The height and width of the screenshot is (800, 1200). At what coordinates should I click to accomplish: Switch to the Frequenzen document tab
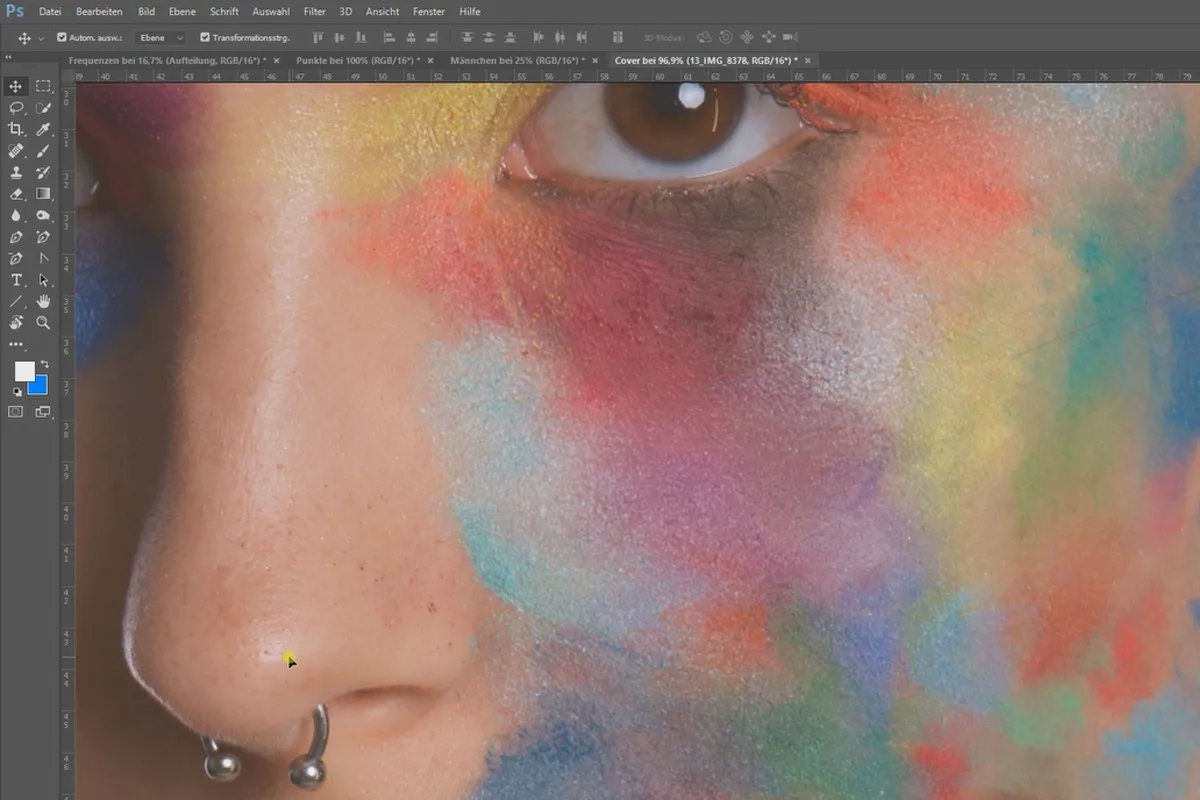coord(165,61)
